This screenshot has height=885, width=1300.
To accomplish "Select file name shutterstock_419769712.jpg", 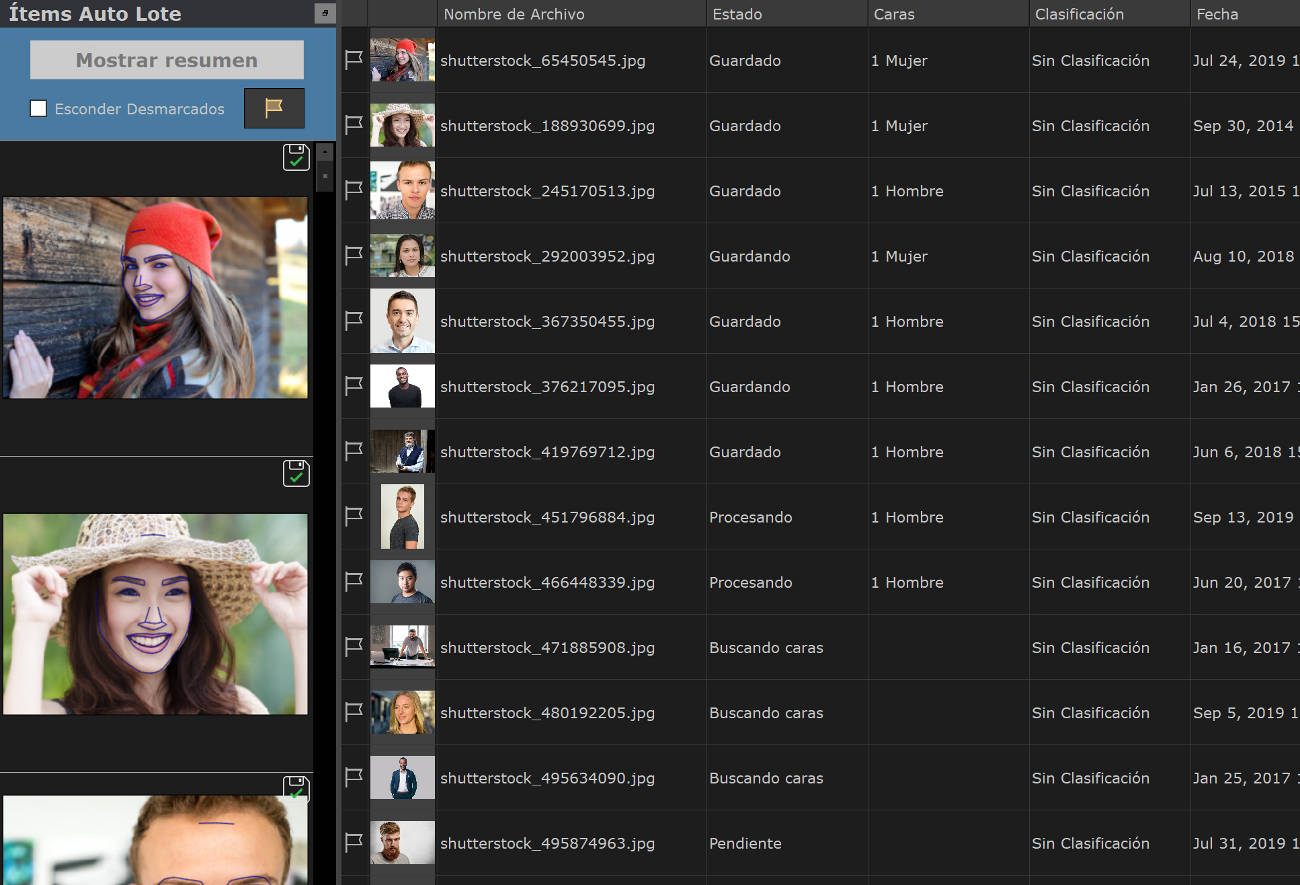I will point(548,451).
